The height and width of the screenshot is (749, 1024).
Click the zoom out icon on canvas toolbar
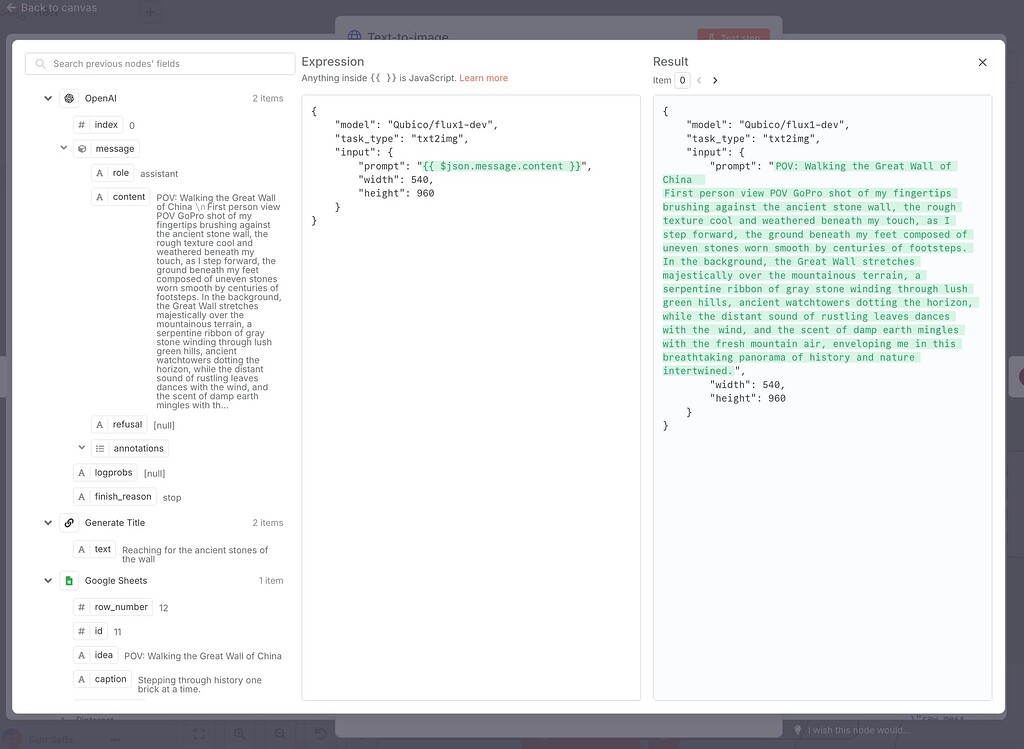tap(279, 733)
